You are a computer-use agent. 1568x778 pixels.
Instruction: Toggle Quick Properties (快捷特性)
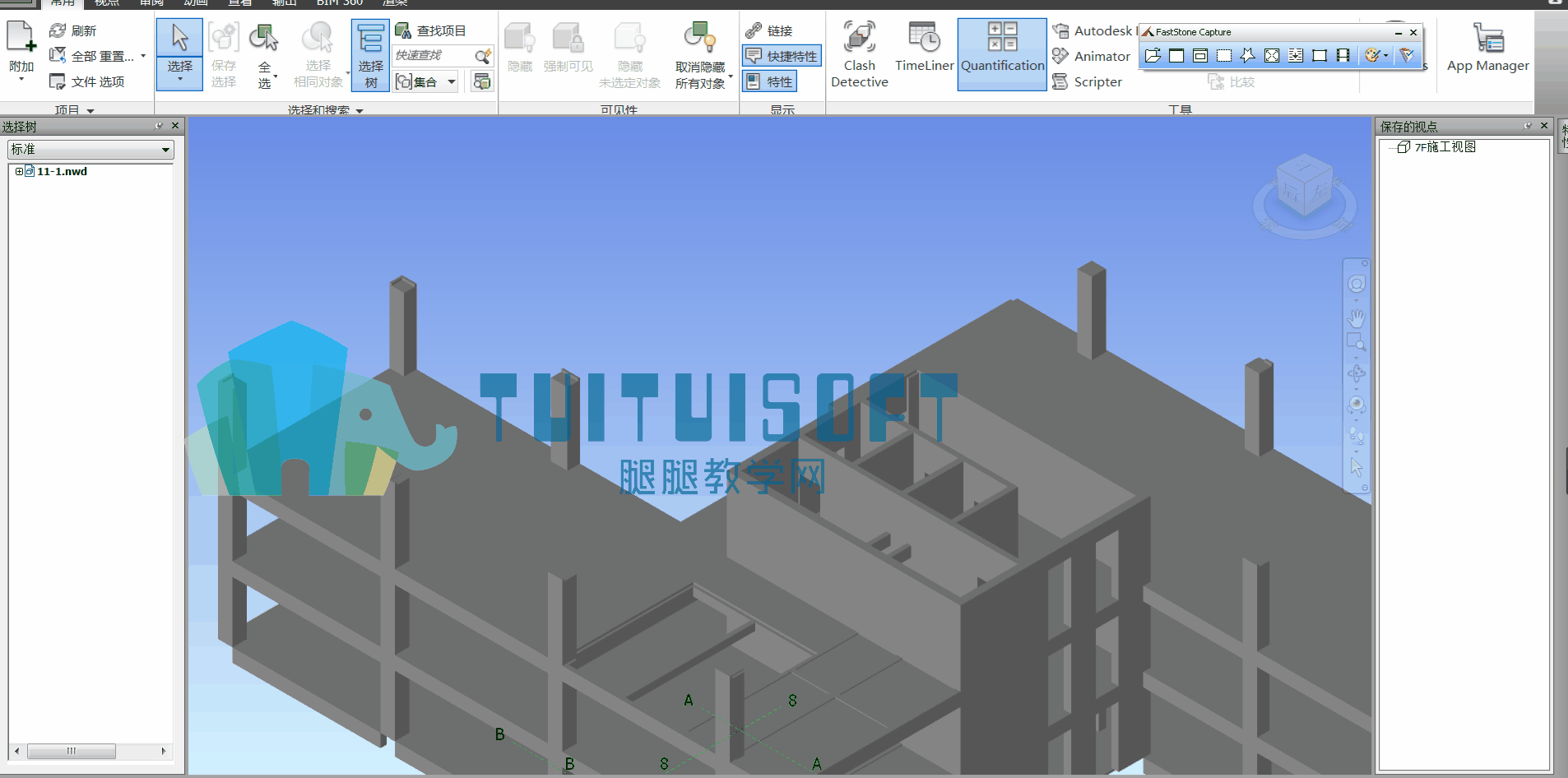[782, 56]
